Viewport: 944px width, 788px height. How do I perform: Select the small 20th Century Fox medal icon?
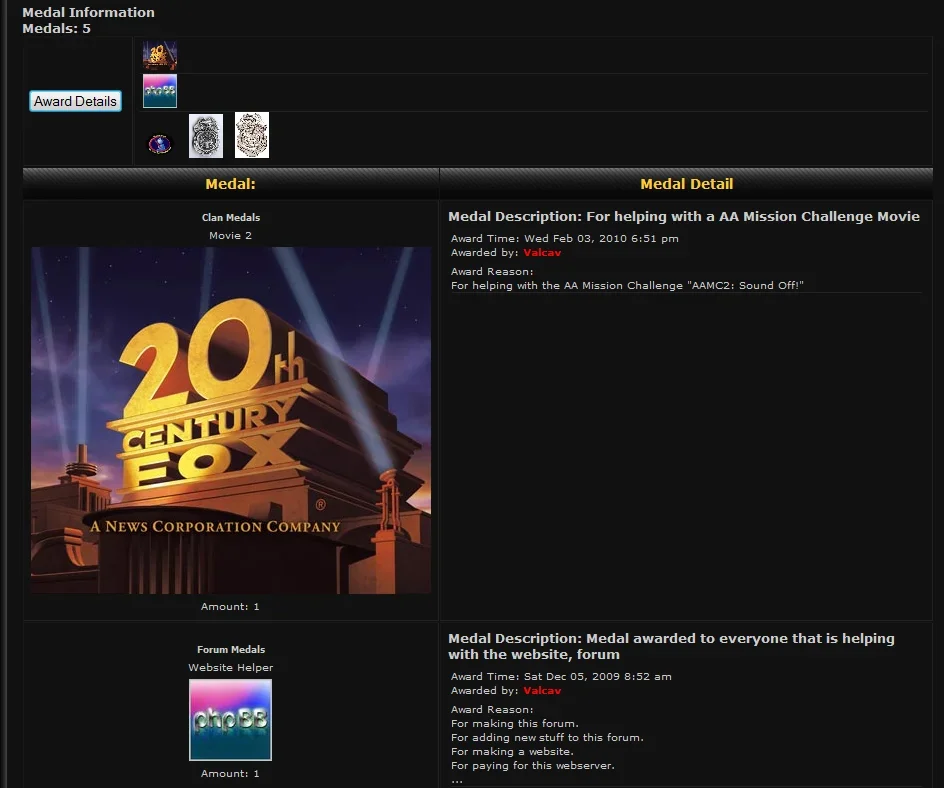click(160, 55)
